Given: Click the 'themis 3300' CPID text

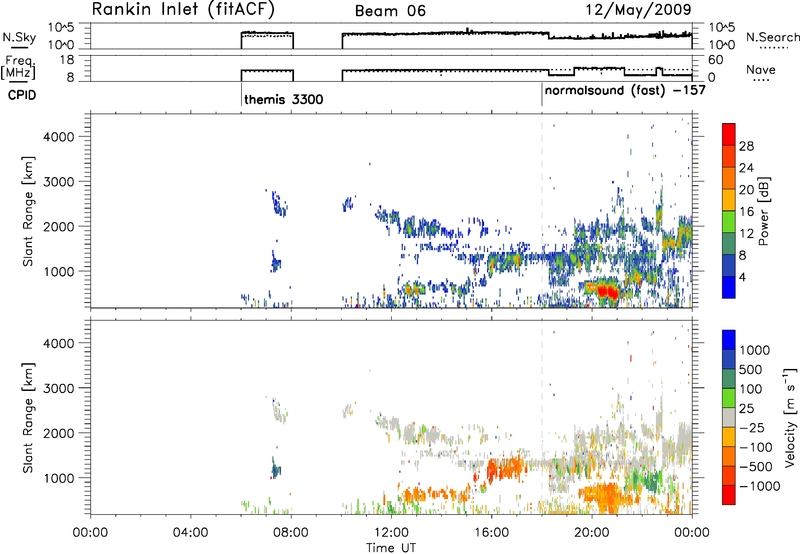Looking at the screenshot, I should 284,99.
